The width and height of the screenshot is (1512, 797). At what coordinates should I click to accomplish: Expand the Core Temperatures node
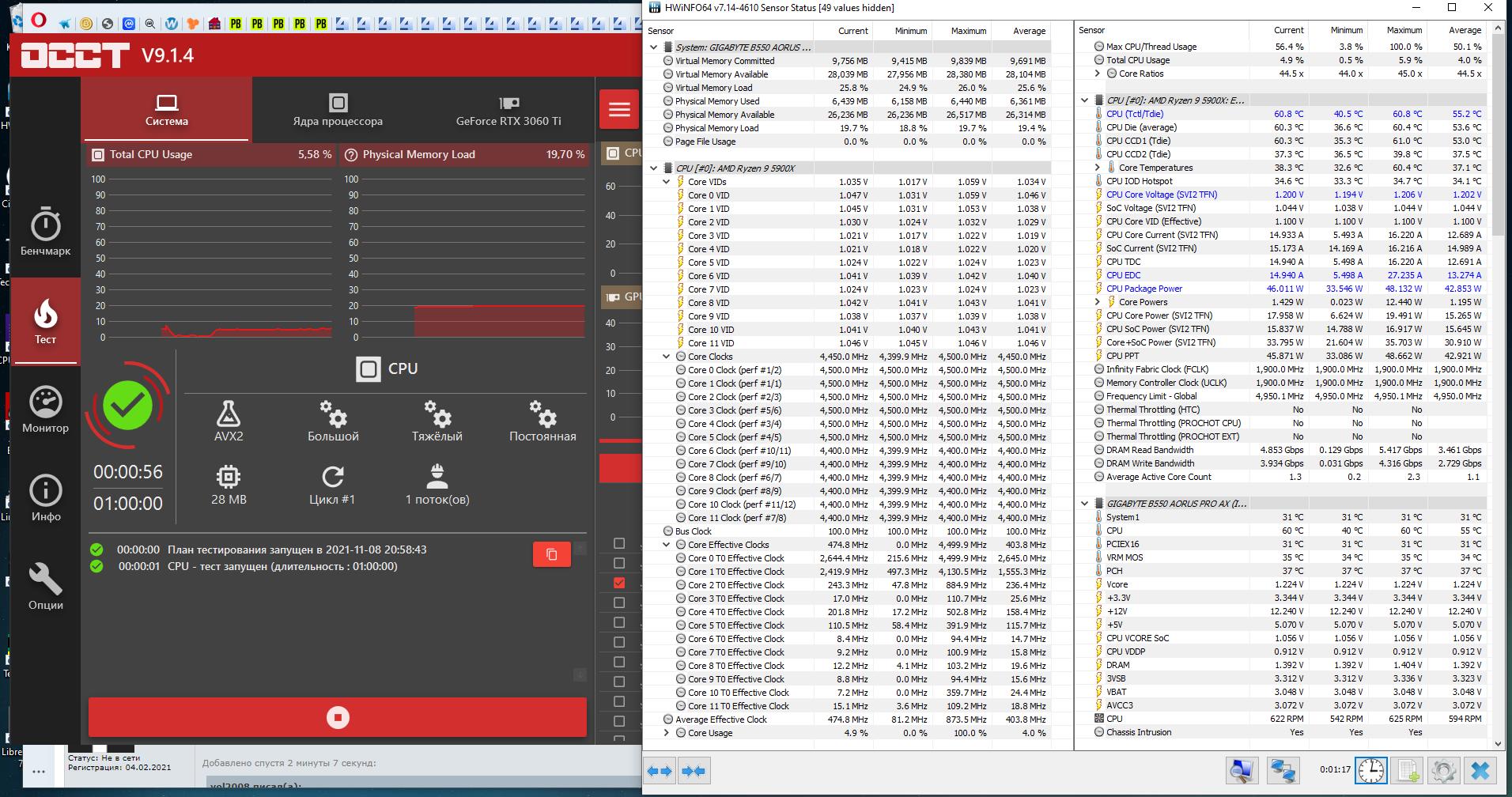tap(1097, 168)
